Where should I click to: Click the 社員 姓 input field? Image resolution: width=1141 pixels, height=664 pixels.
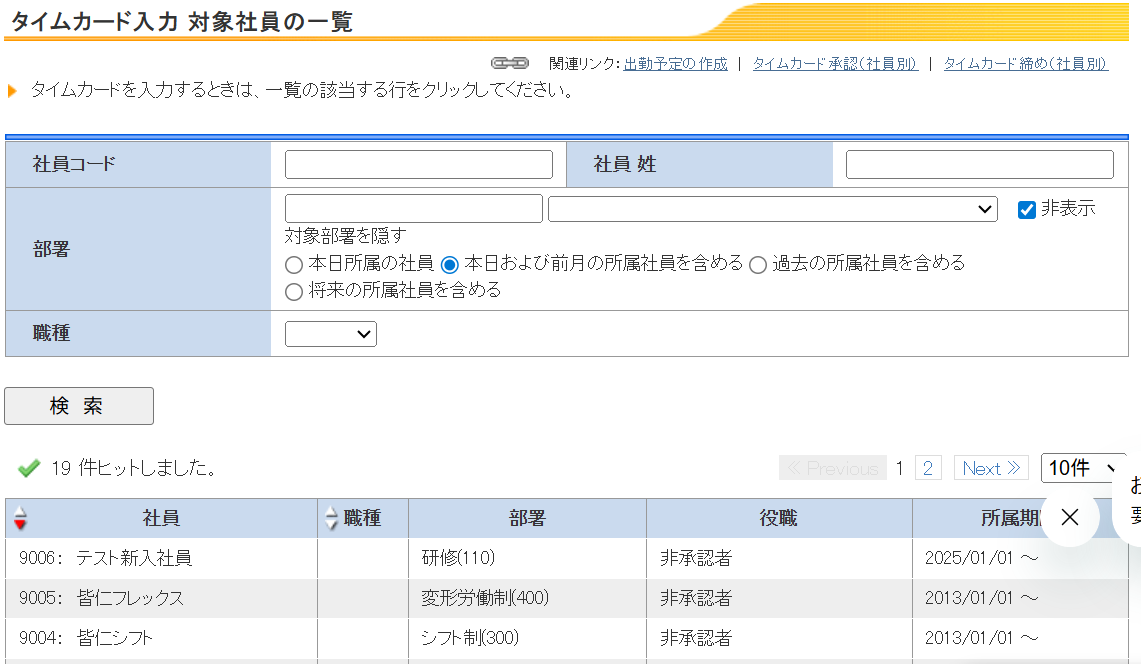[979, 165]
